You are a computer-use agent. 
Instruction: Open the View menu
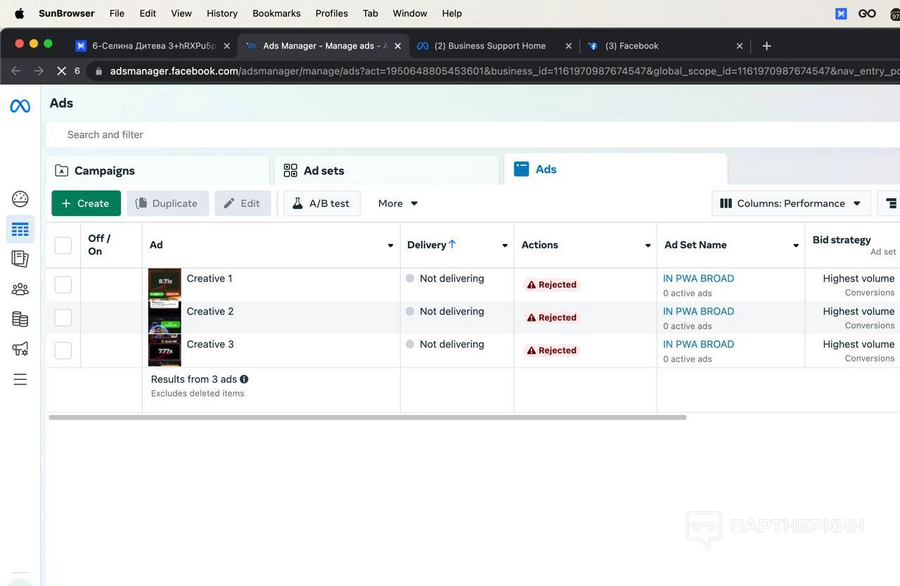pos(181,13)
